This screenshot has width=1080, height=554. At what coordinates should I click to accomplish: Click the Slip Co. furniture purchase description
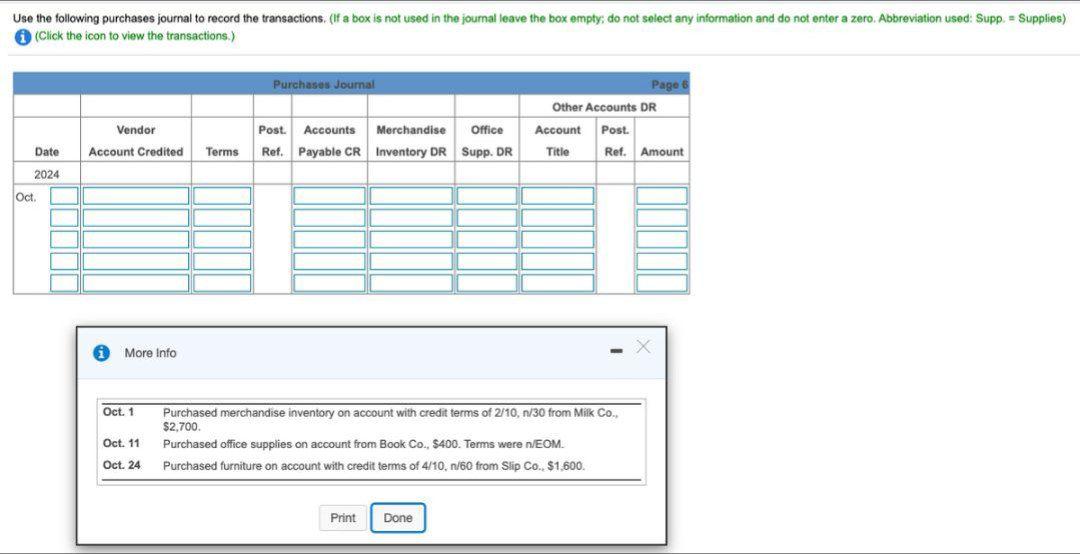(x=374, y=466)
